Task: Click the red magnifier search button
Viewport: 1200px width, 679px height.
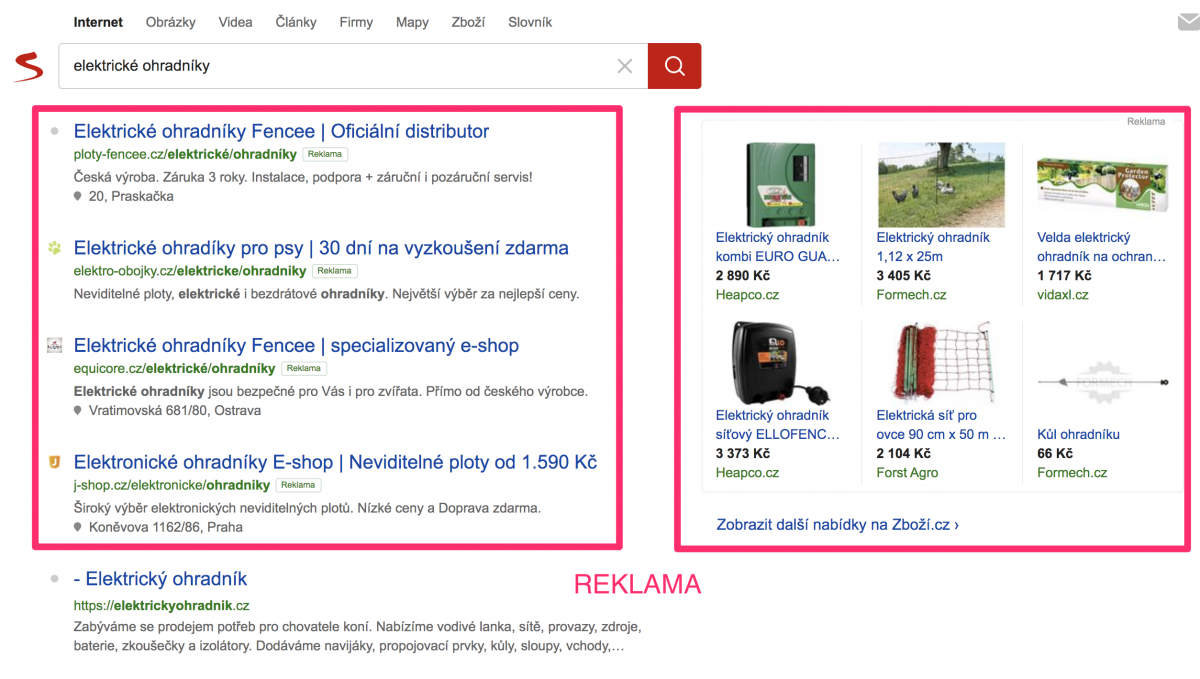Action: click(674, 66)
